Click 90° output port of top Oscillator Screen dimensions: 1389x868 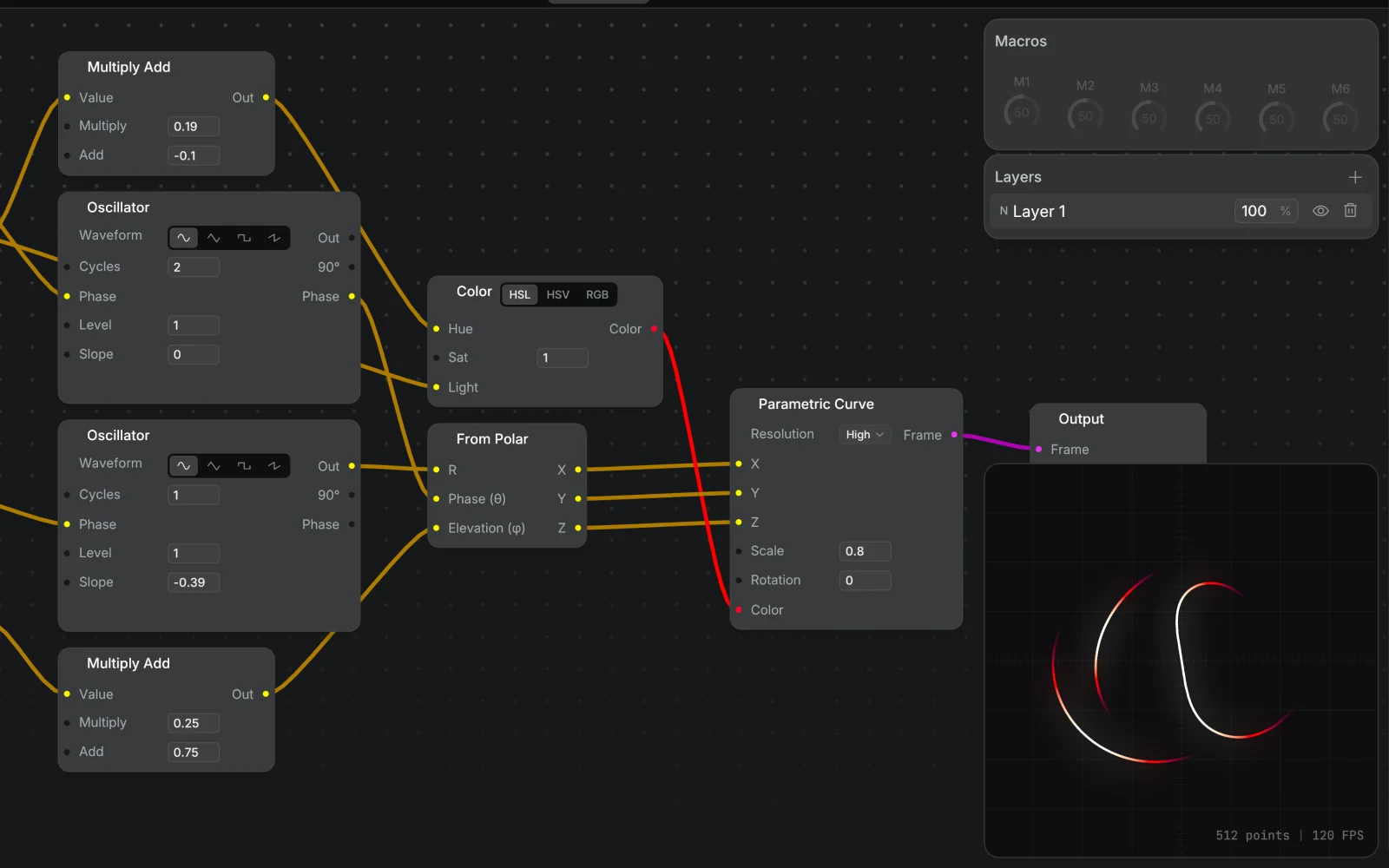(x=352, y=266)
